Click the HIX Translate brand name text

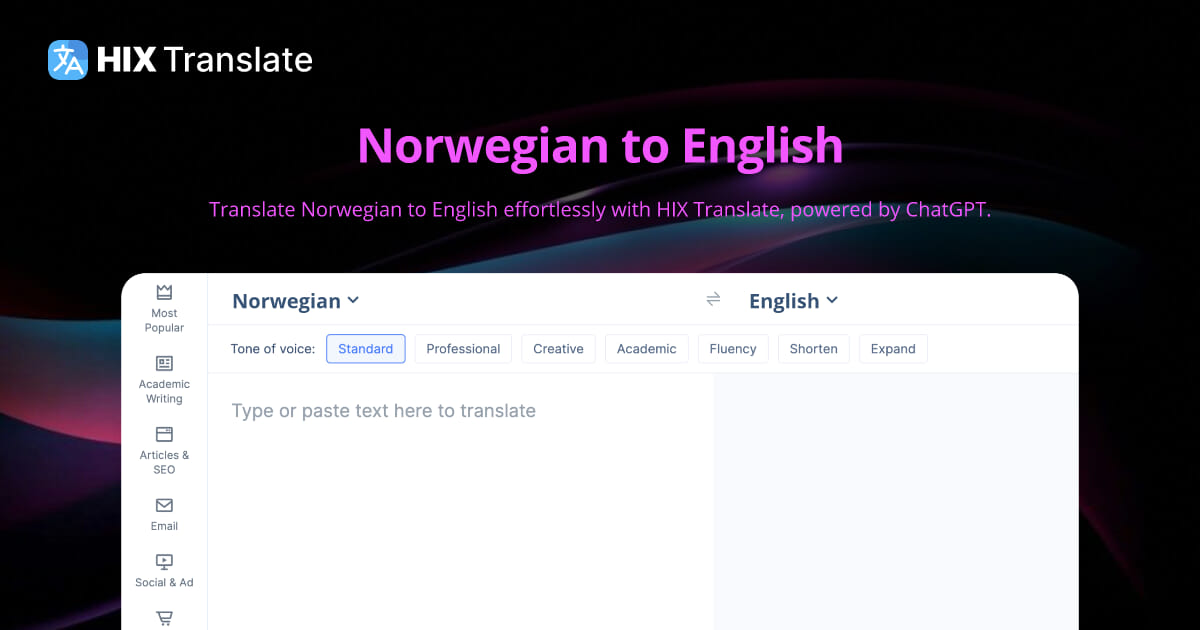[205, 60]
